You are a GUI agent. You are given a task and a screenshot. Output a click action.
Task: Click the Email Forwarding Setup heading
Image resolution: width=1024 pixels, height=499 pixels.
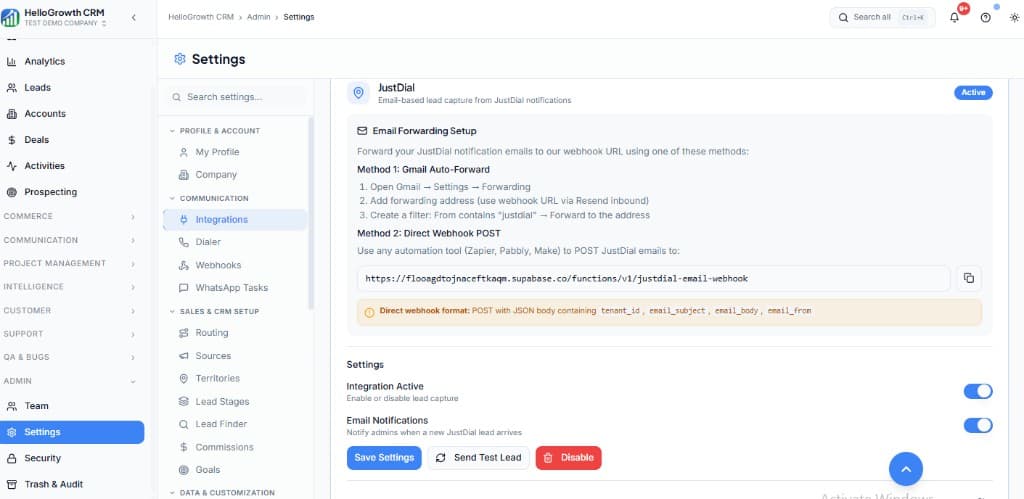(424, 131)
